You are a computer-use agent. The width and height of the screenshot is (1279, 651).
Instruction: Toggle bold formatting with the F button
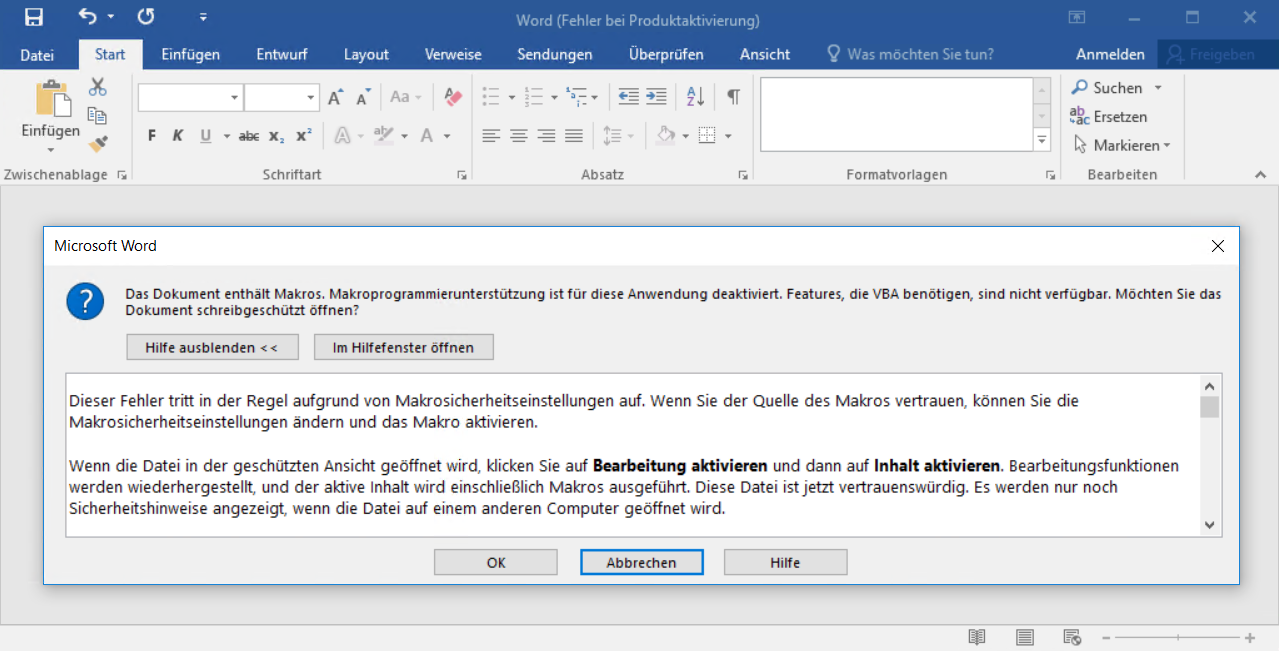152,136
